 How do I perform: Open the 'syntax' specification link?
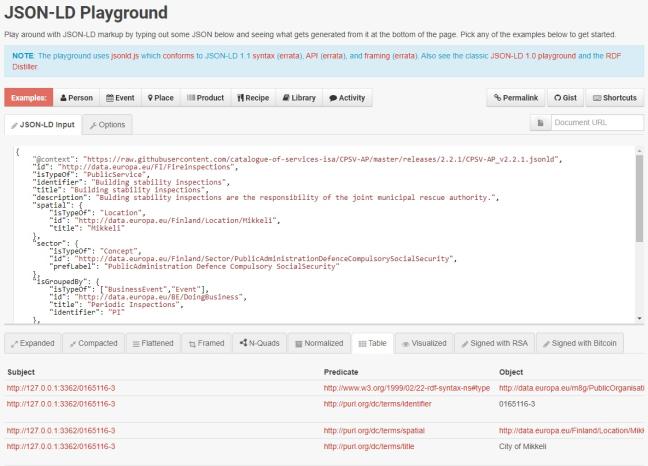coord(263,56)
